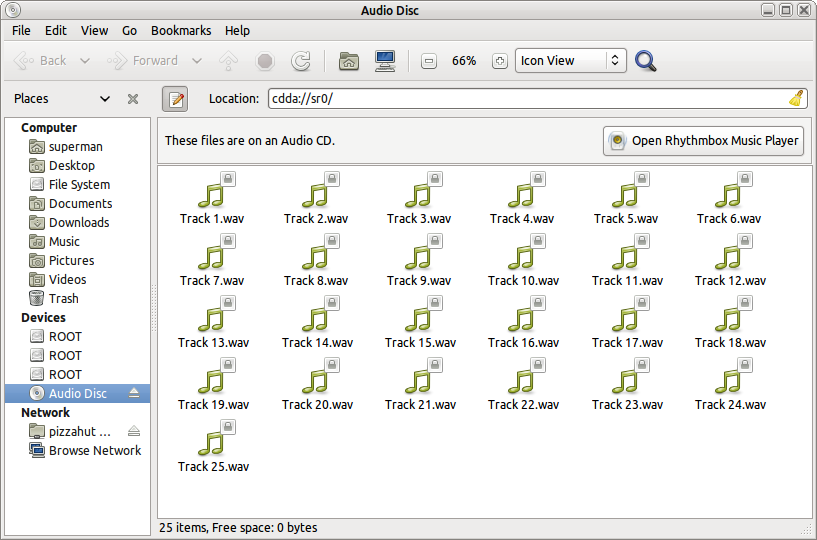Zoom in with the plus button
Screen dimensions: 817x540
pos(499,61)
